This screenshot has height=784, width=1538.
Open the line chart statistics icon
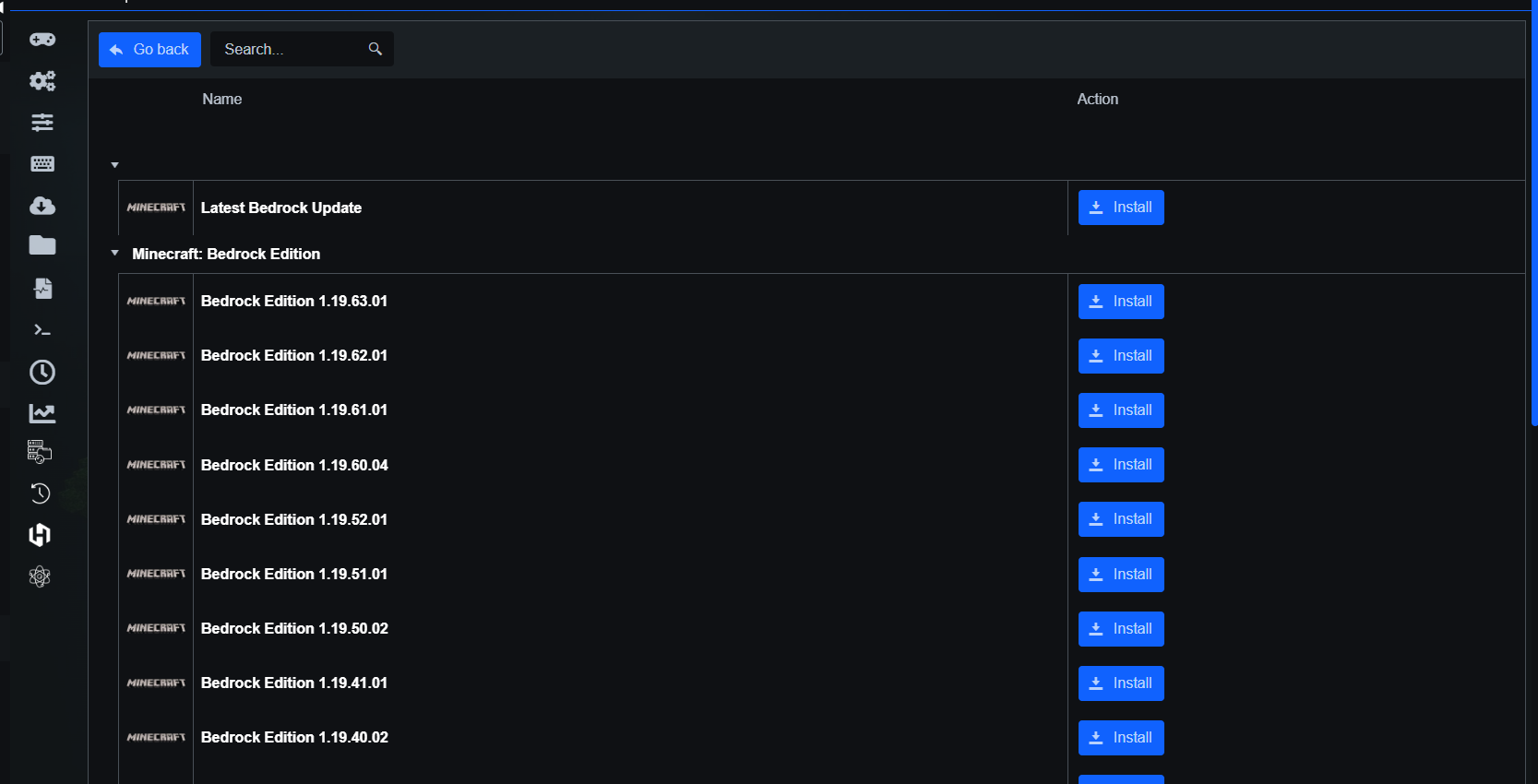click(x=42, y=414)
